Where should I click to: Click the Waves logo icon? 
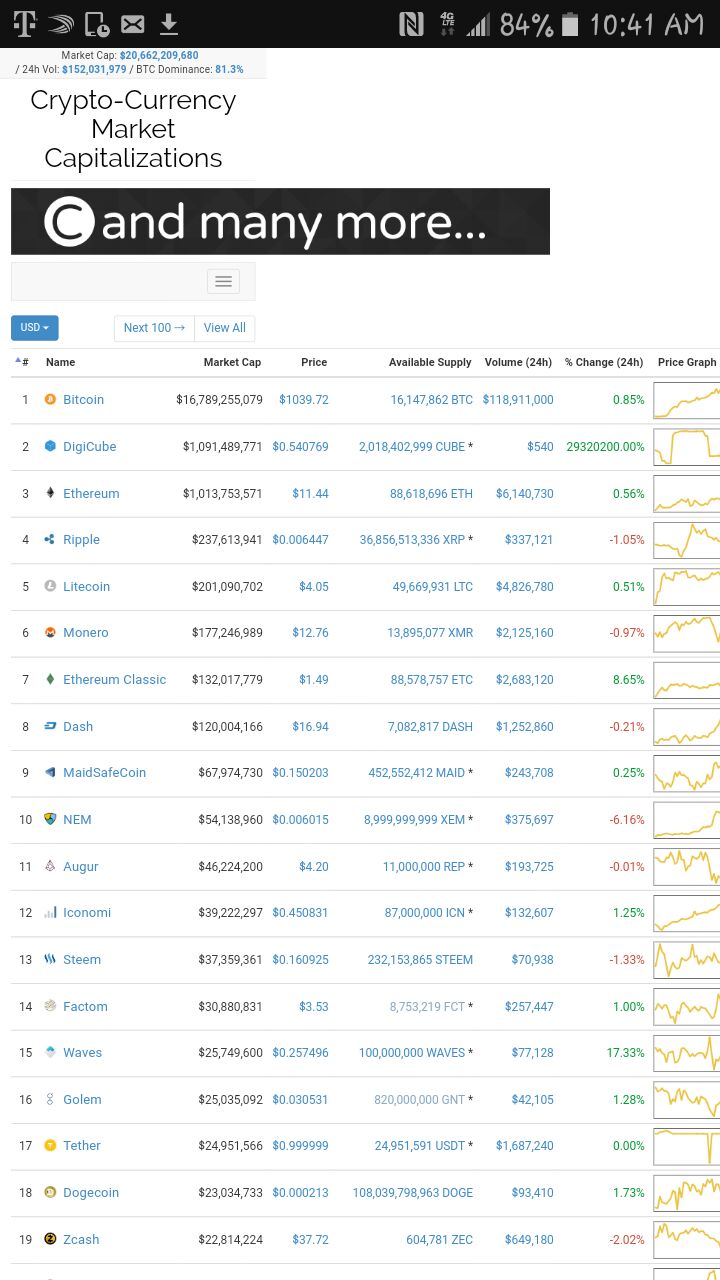pyautogui.click(x=50, y=1052)
